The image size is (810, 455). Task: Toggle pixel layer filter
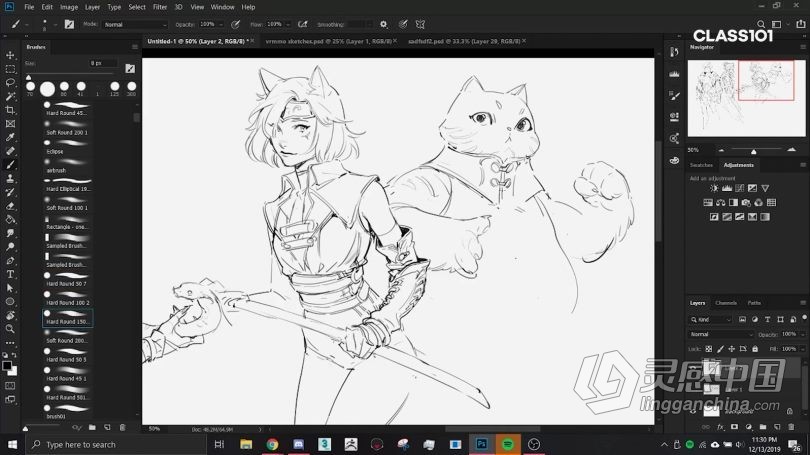742,320
